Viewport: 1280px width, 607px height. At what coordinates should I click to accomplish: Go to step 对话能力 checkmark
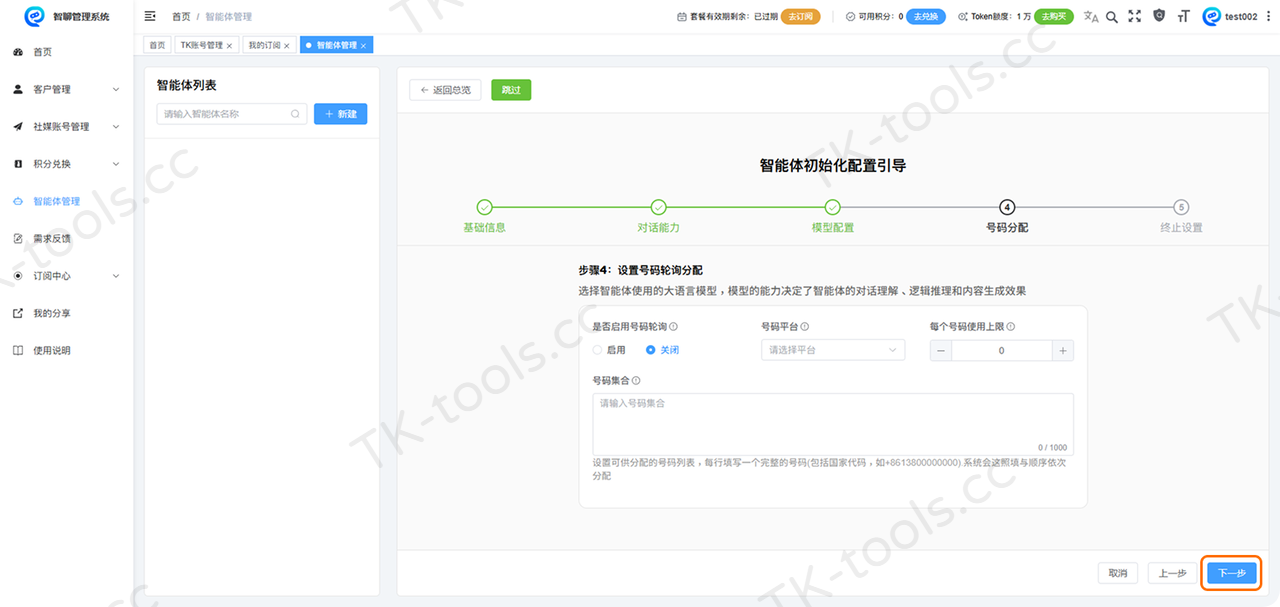click(x=658, y=207)
